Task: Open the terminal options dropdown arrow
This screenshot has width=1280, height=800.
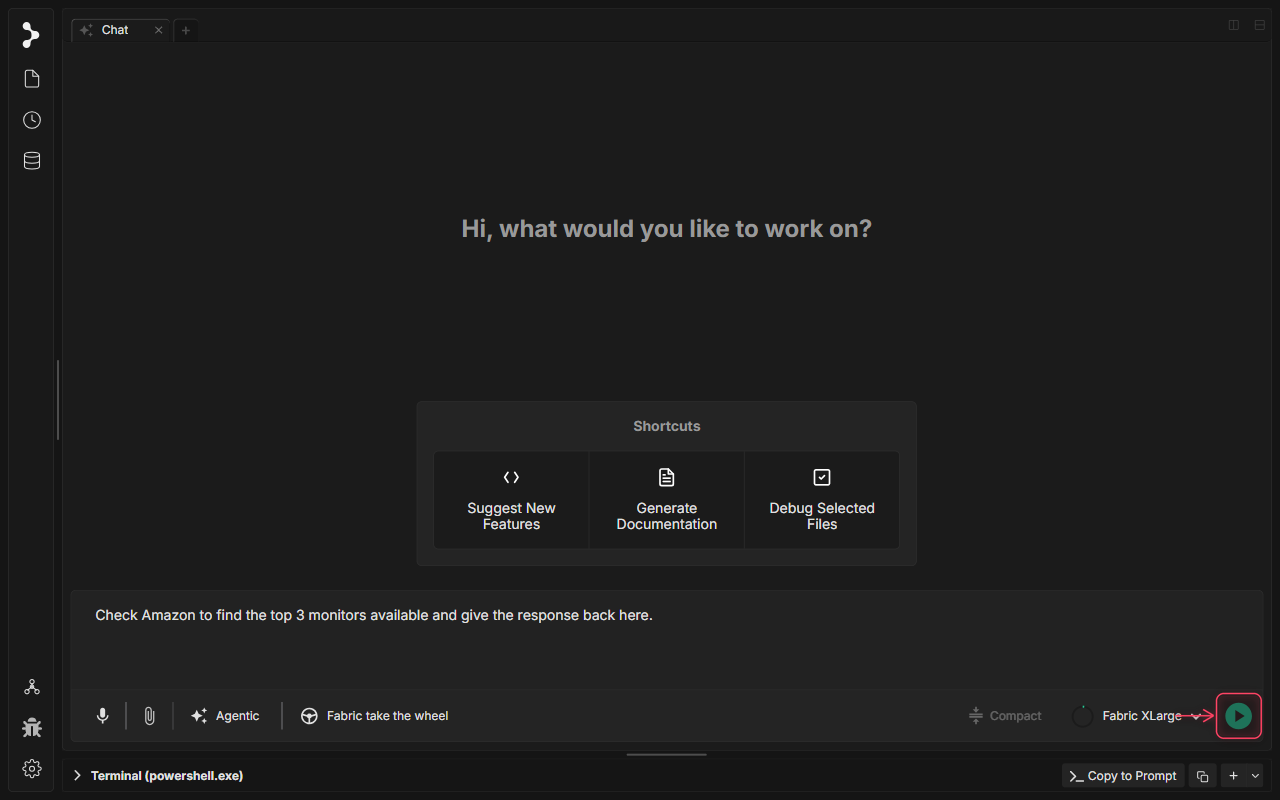Action: [1256, 776]
